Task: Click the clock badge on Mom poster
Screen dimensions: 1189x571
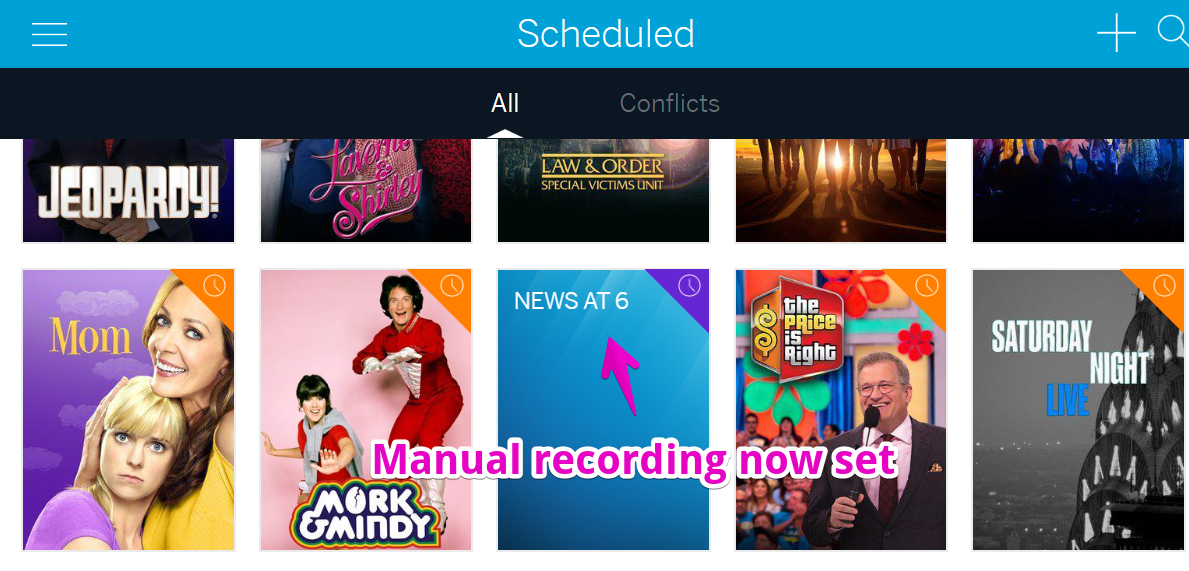Action: point(215,286)
